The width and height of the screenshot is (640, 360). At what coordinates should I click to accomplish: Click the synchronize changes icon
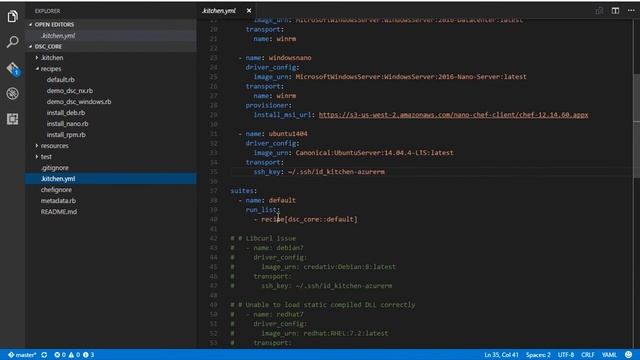click(x=44, y=355)
